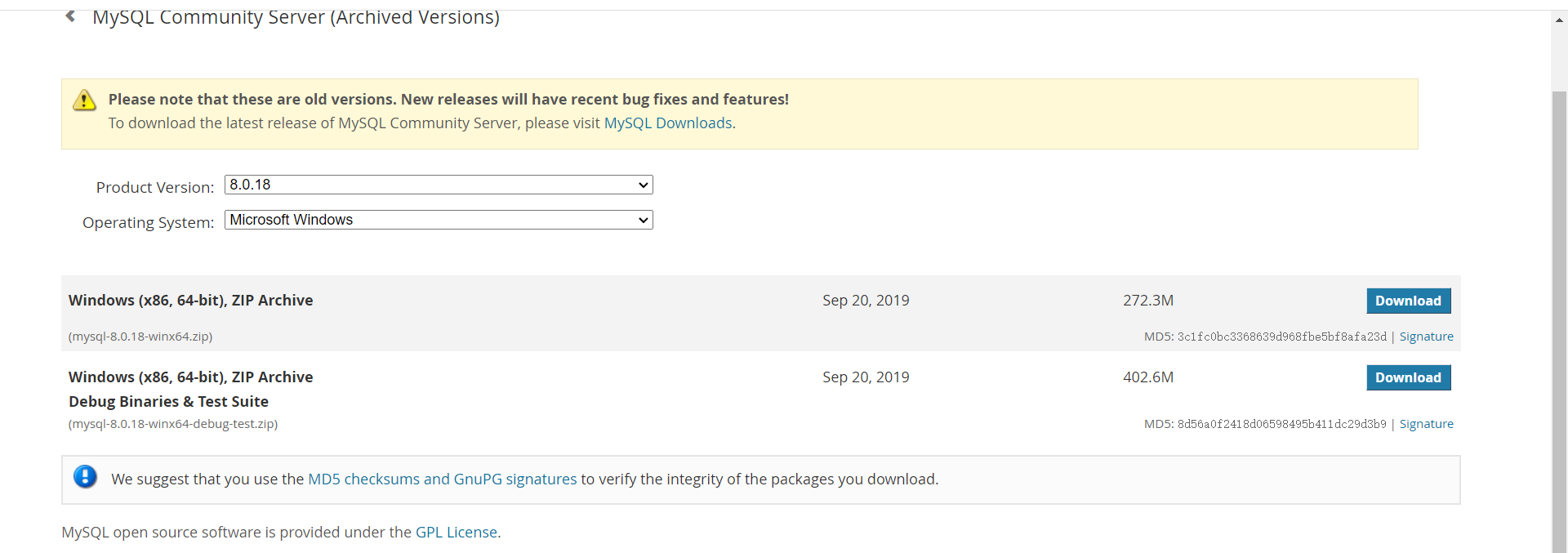Click the filename (mysql-8.0.18-winx64-debug-test.zip)

(173, 424)
